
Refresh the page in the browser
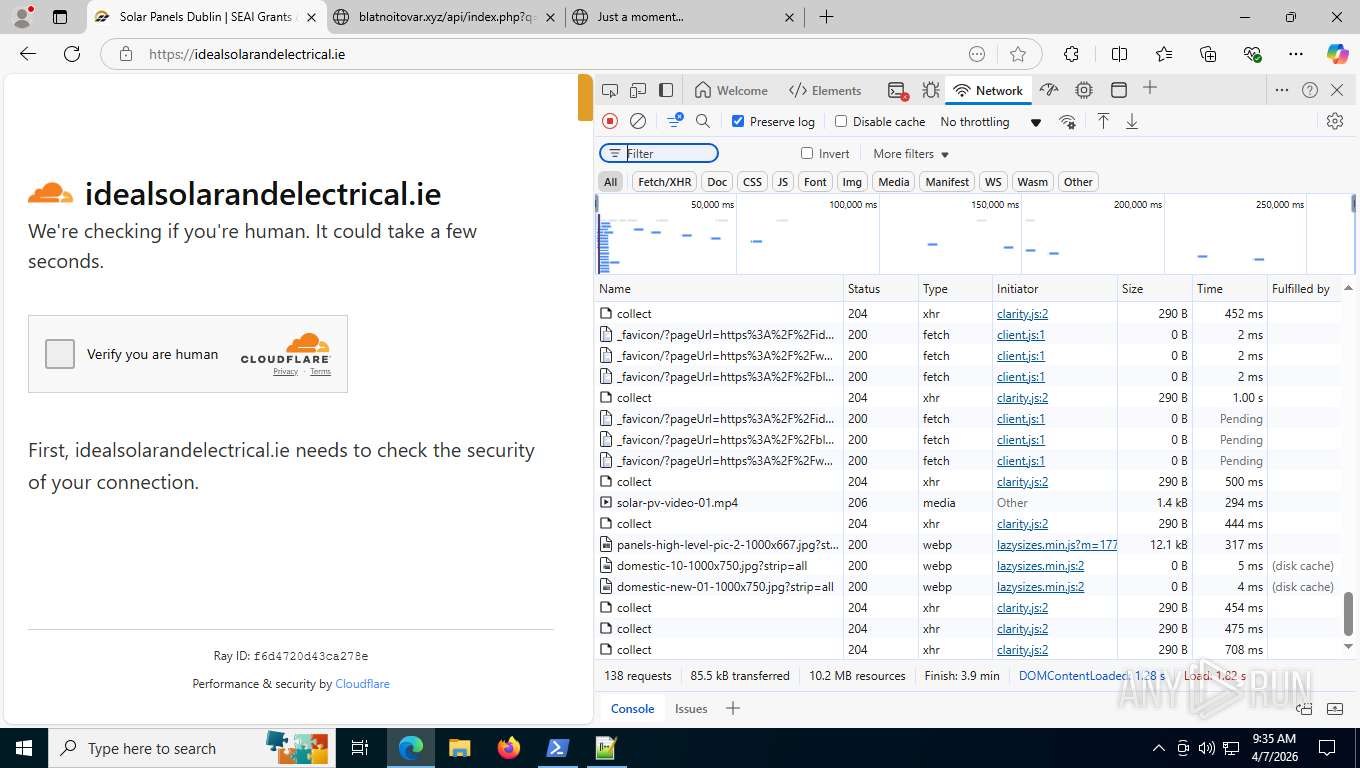pos(72,54)
